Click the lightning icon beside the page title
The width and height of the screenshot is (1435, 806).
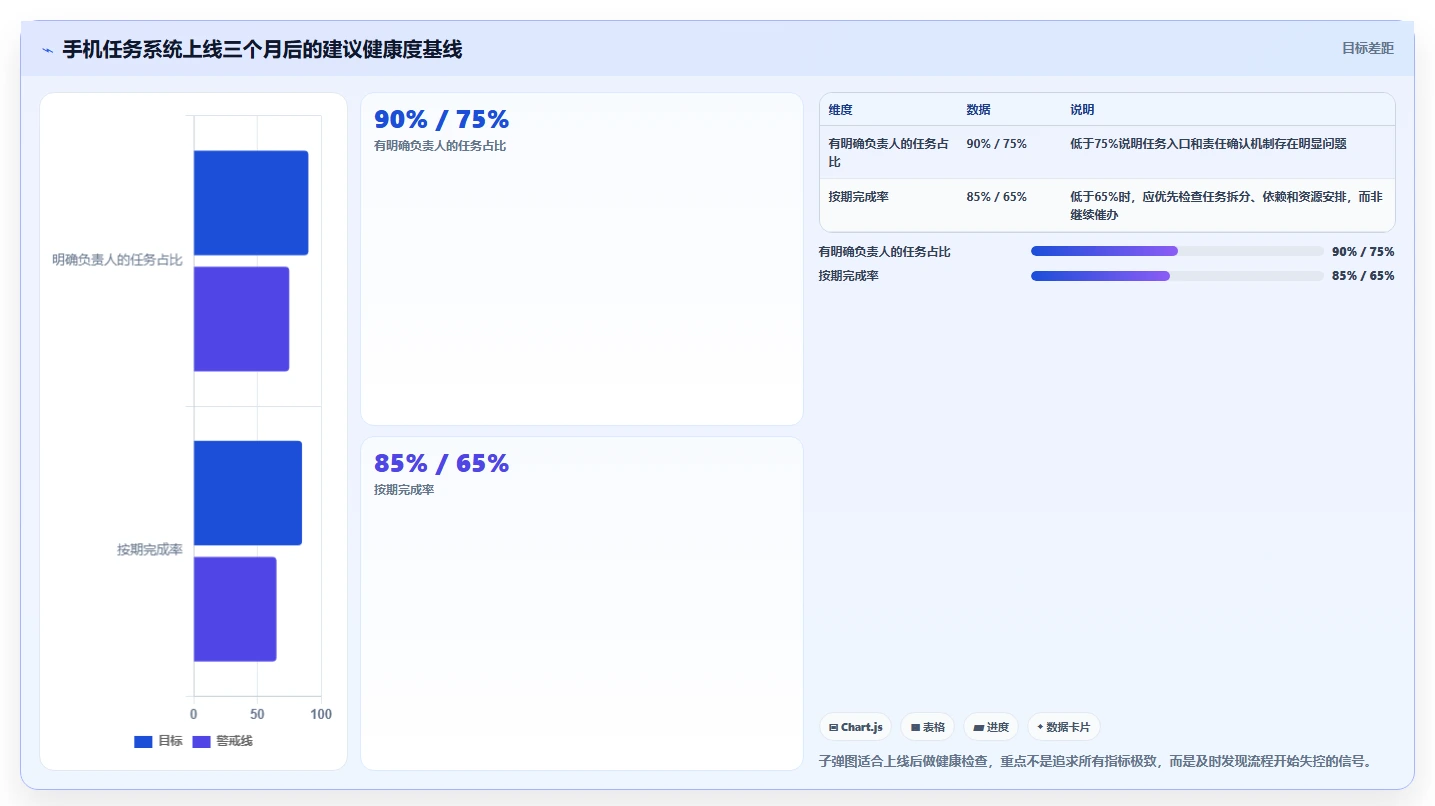47,50
